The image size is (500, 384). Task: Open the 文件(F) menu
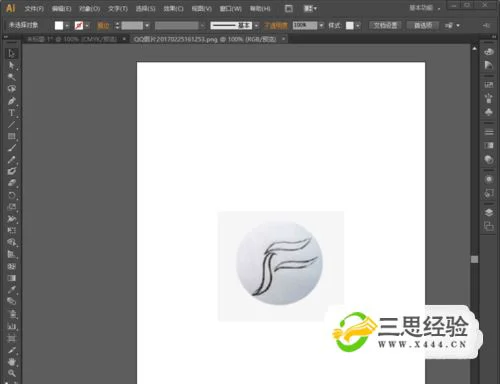[x=34, y=8]
